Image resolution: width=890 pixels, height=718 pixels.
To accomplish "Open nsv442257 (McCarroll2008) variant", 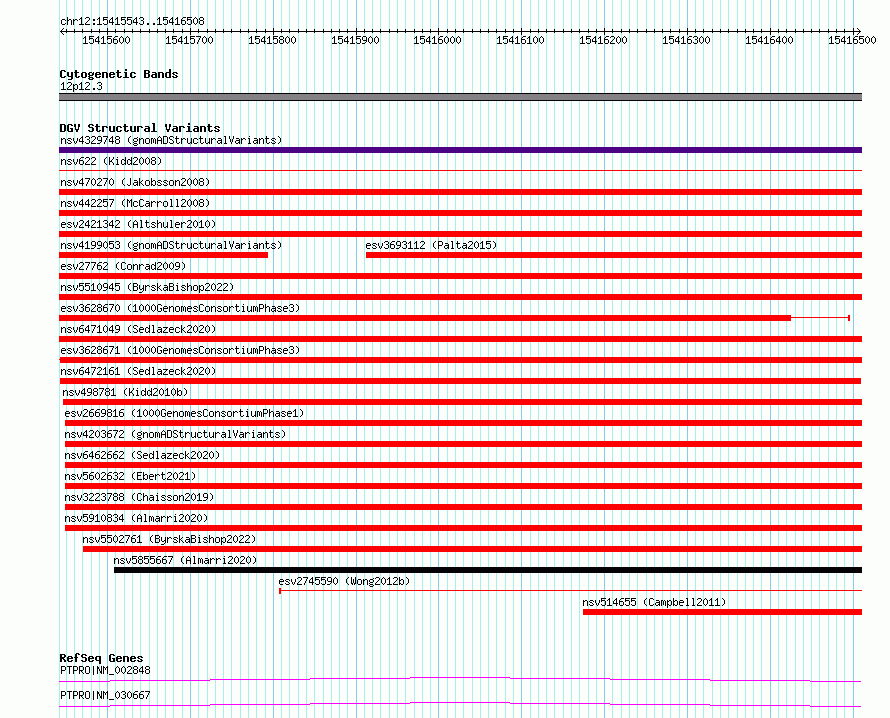I will [x=135, y=203].
